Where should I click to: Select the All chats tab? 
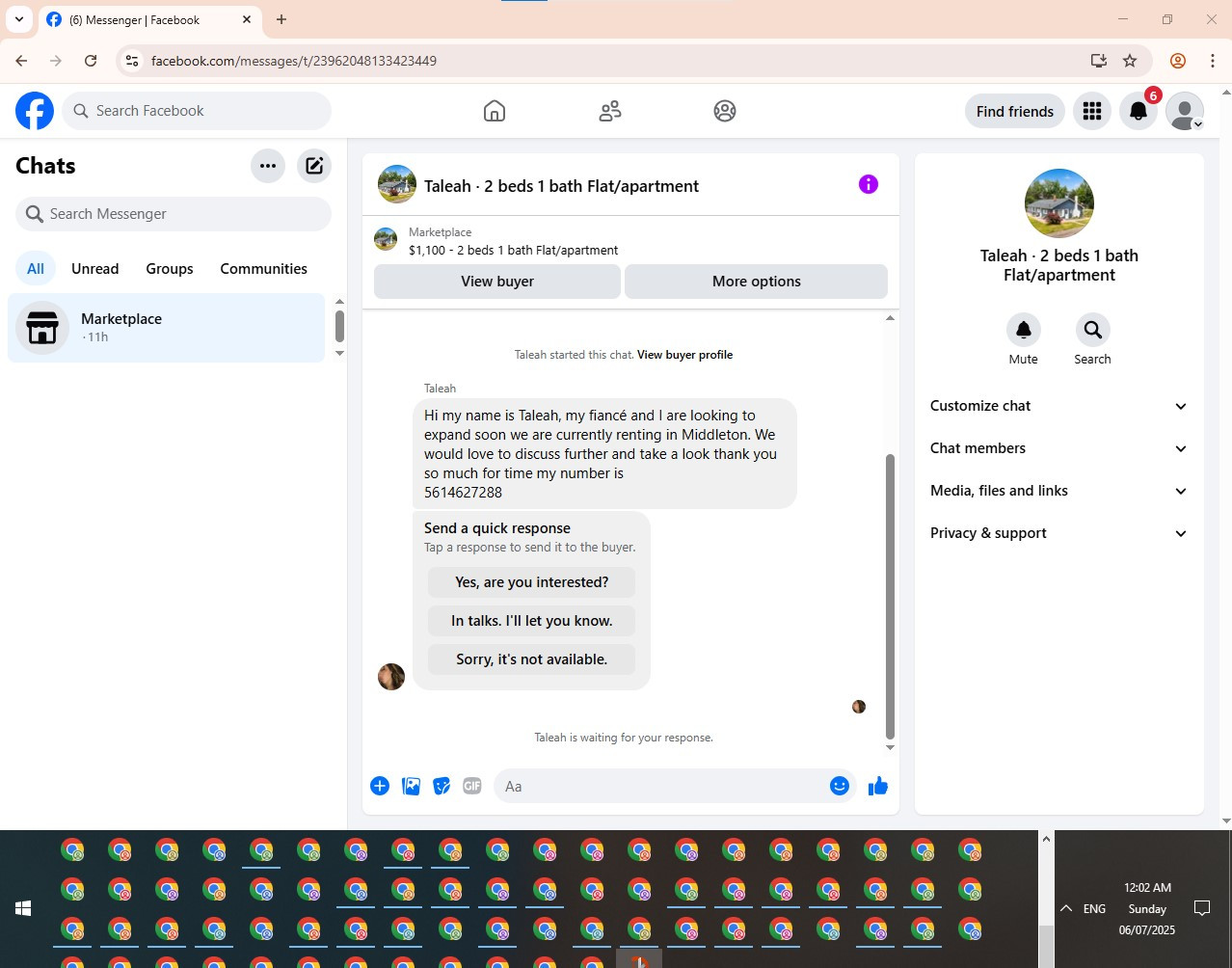click(36, 269)
